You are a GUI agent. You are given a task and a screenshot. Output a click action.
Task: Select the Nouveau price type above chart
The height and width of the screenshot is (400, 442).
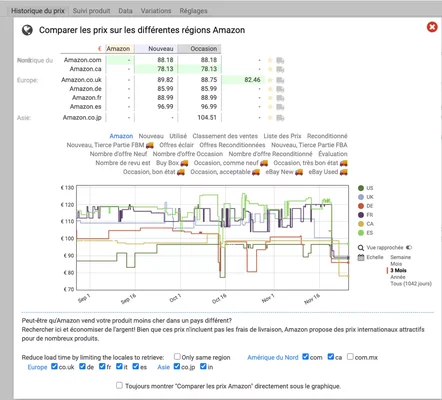(151, 136)
